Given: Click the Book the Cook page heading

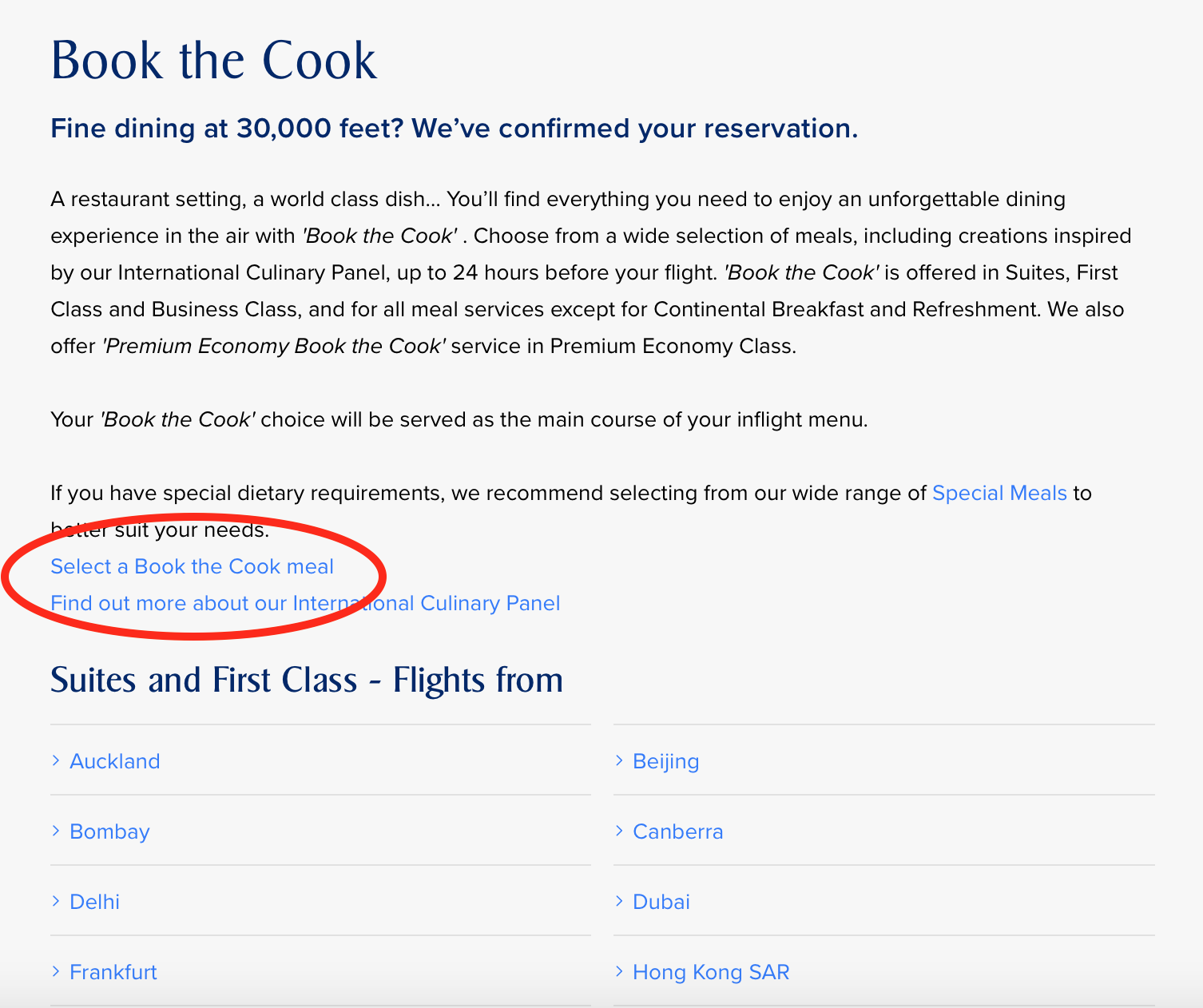Looking at the screenshot, I should pyautogui.click(x=213, y=60).
